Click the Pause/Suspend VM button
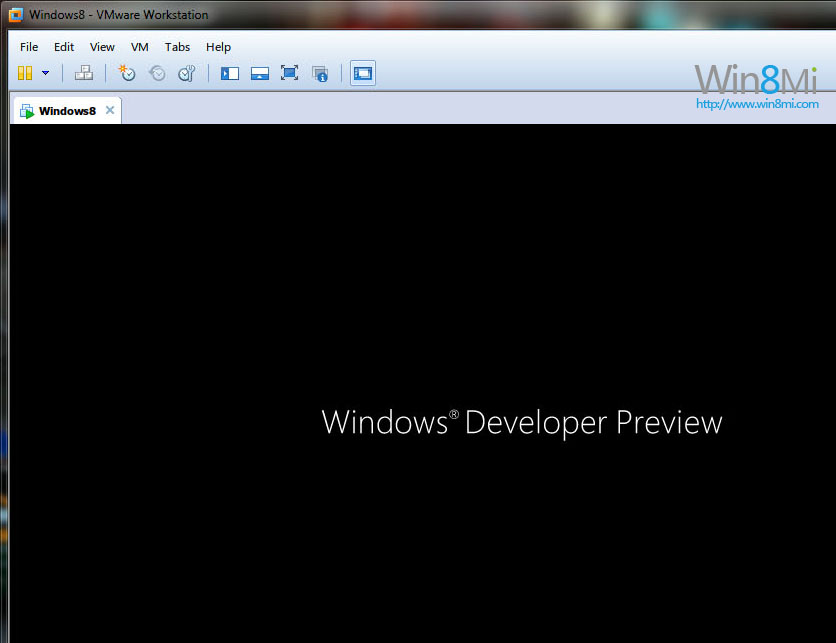The width and height of the screenshot is (836, 643). click(25, 73)
